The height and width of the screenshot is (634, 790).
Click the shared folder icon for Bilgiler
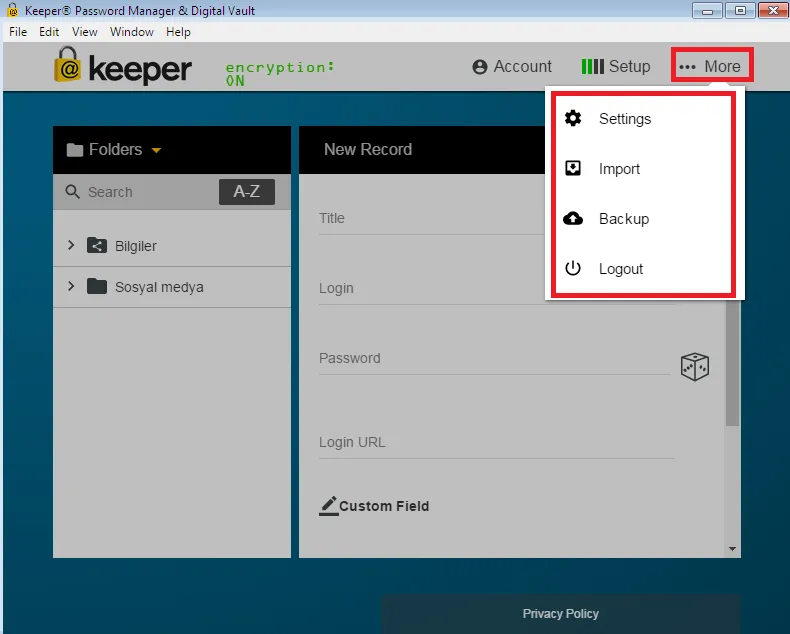[97, 245]
